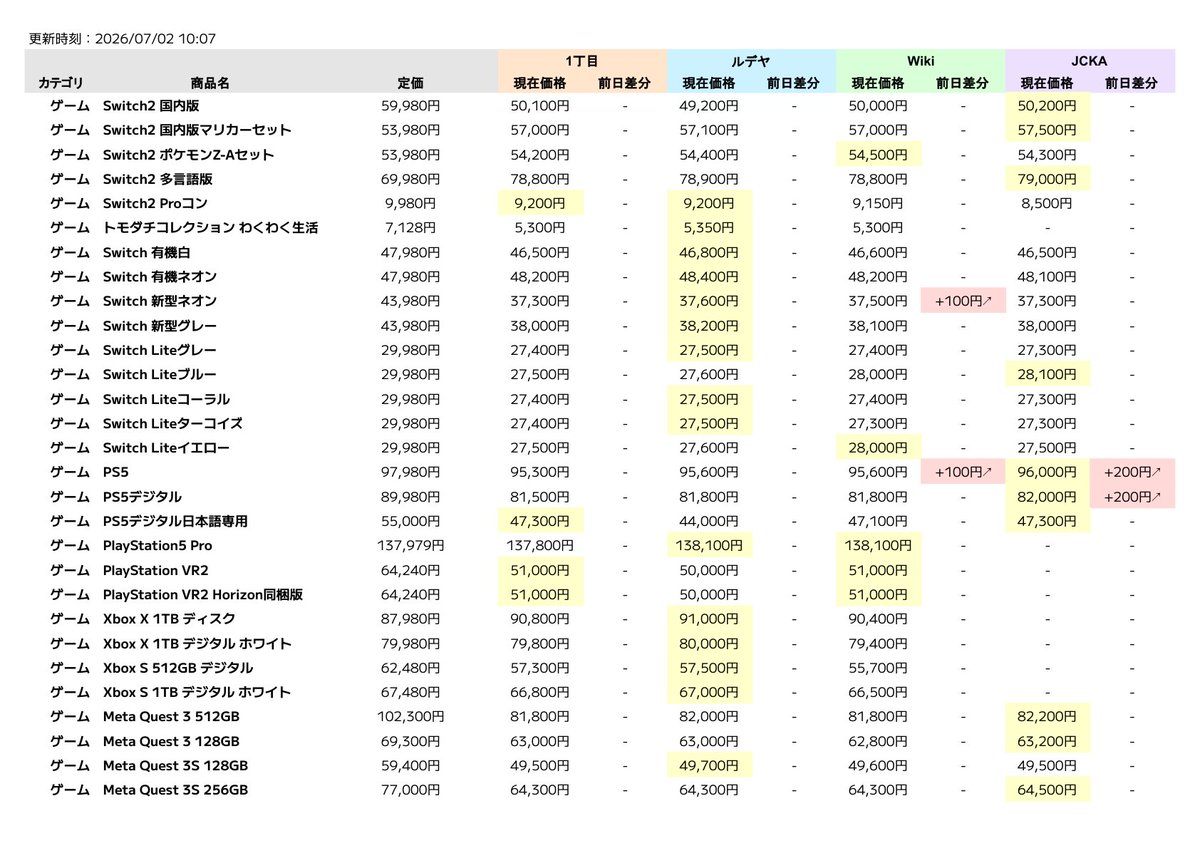This screenshot has height=848, width=1200.
Task: Click the ルデヤ price 44,000円
Action: click(709, 521)
